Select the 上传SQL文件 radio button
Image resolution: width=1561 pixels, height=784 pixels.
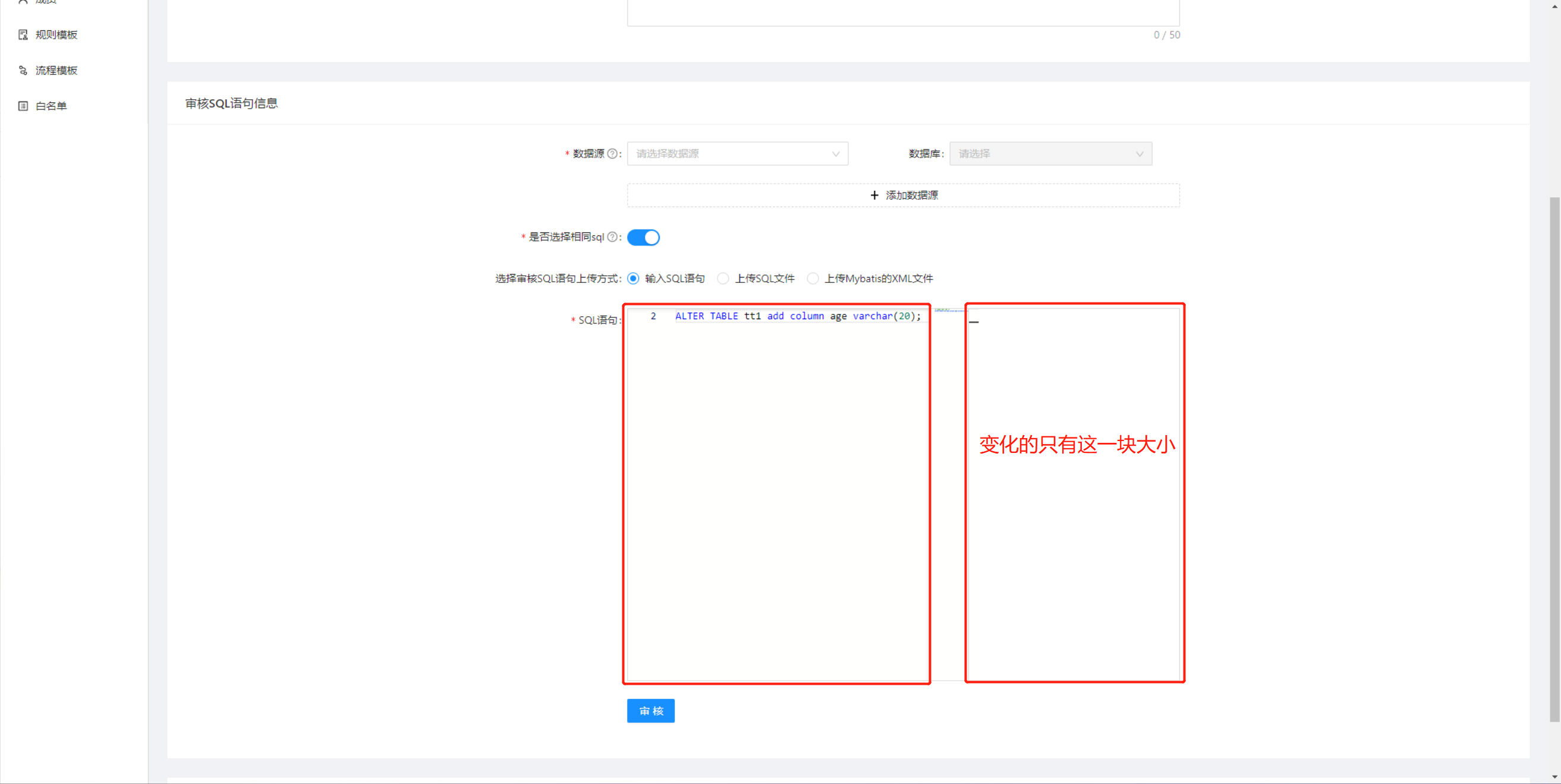[723, 278]
